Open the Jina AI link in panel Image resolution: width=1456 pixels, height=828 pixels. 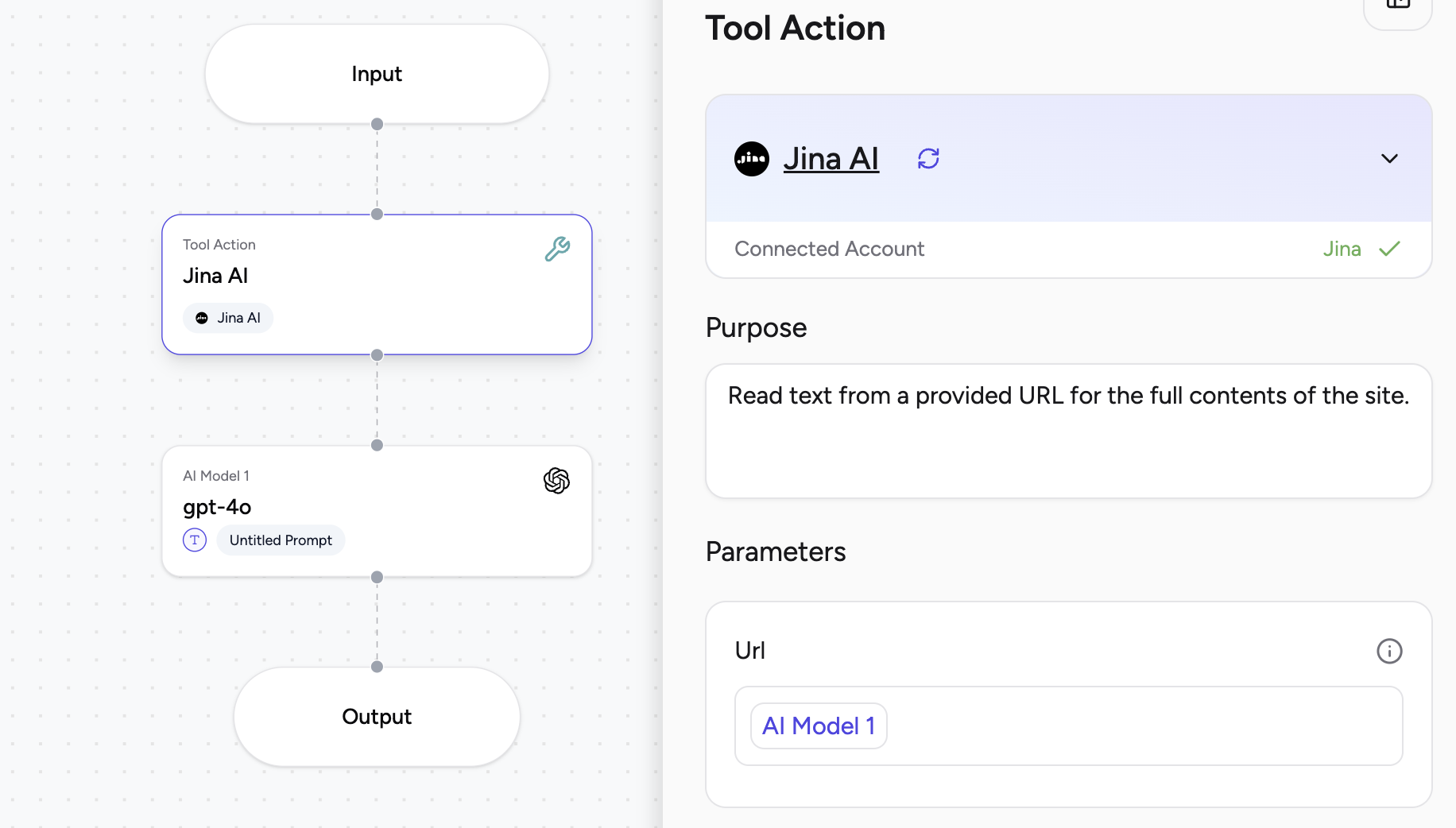(x=831, y=158)
